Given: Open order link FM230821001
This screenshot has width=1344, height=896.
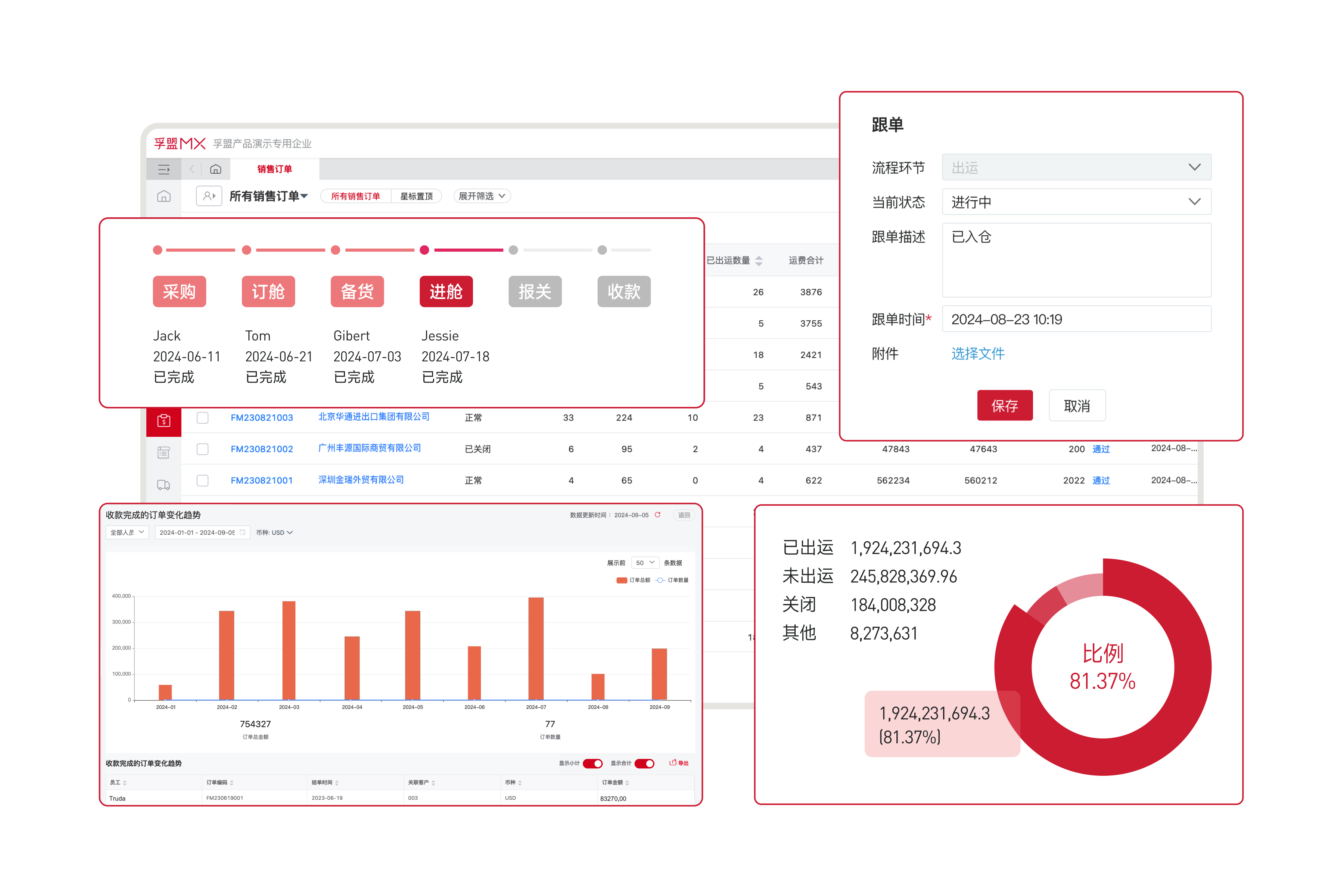Looking at the screenshot, I should 262,480.
